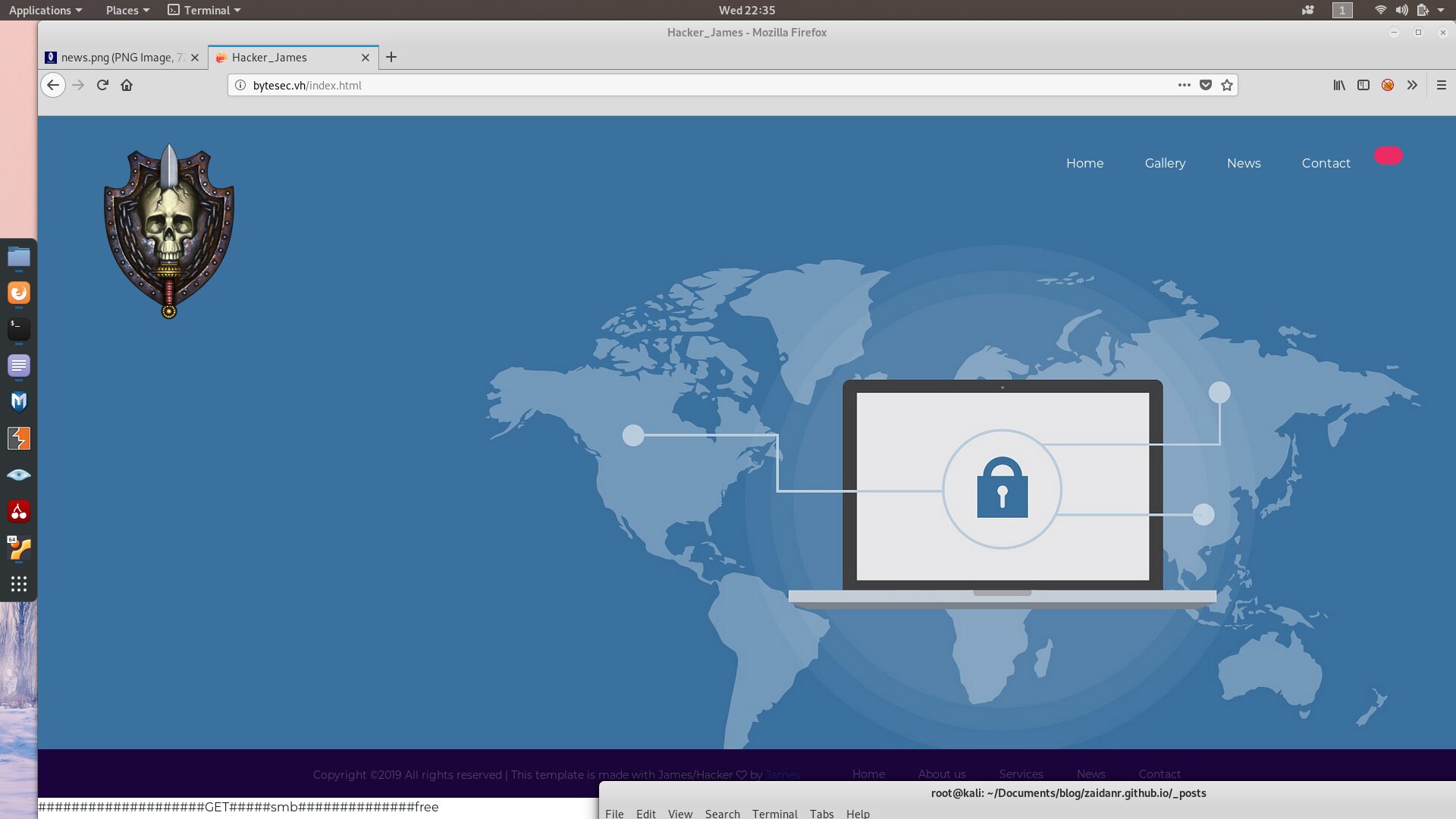Click the Firefox bookmark star icon

pos(1228,85)
